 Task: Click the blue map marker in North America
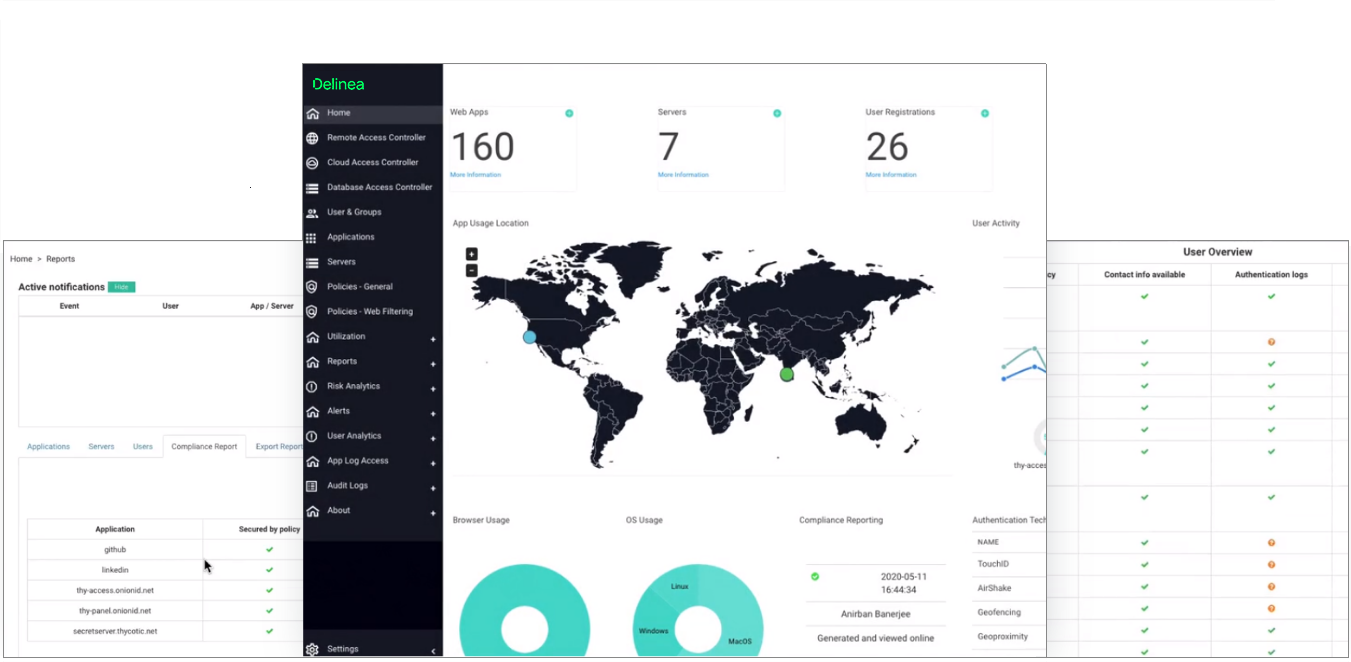click(x=530, y=338)
